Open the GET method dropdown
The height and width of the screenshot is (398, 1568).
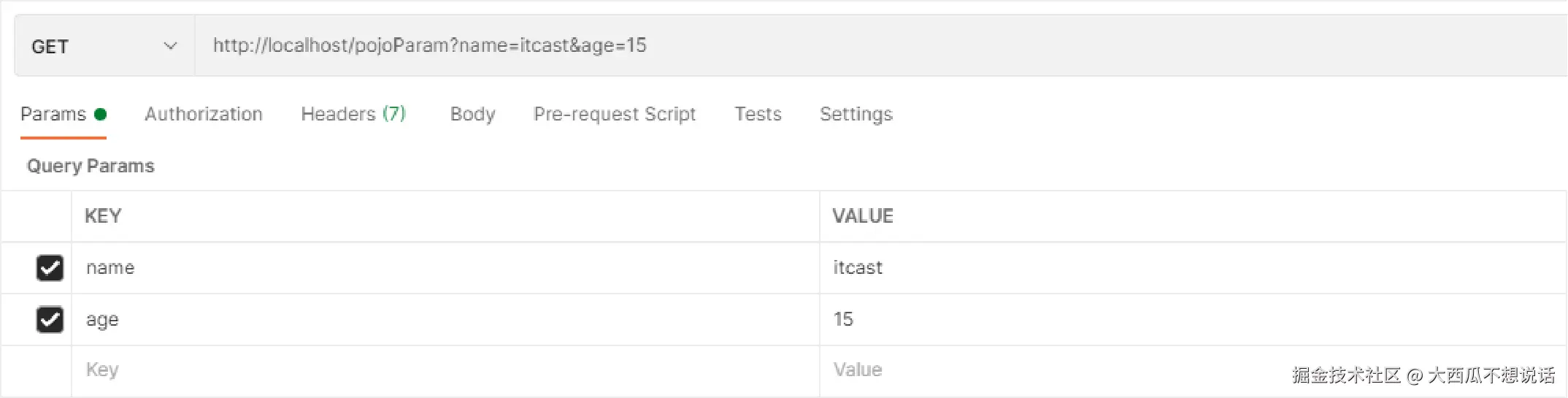point(104,46)
